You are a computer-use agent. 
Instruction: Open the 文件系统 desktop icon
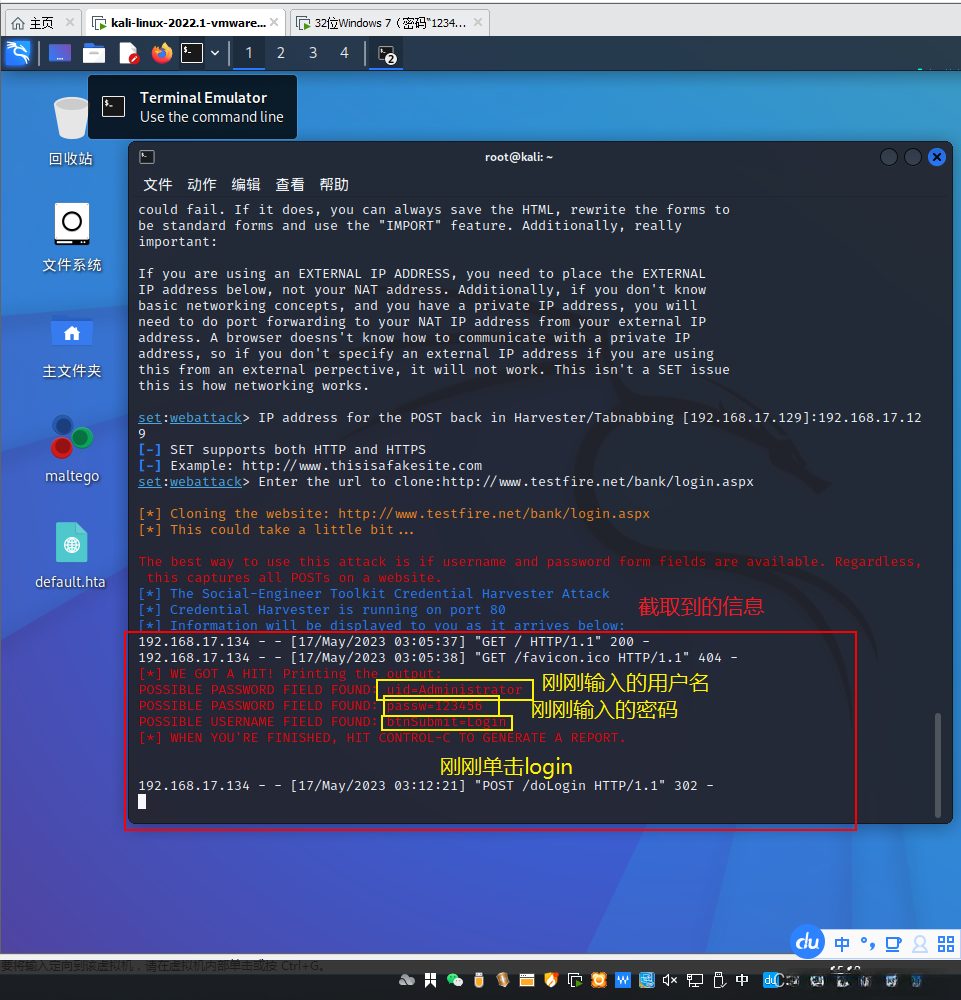[71, 237]
